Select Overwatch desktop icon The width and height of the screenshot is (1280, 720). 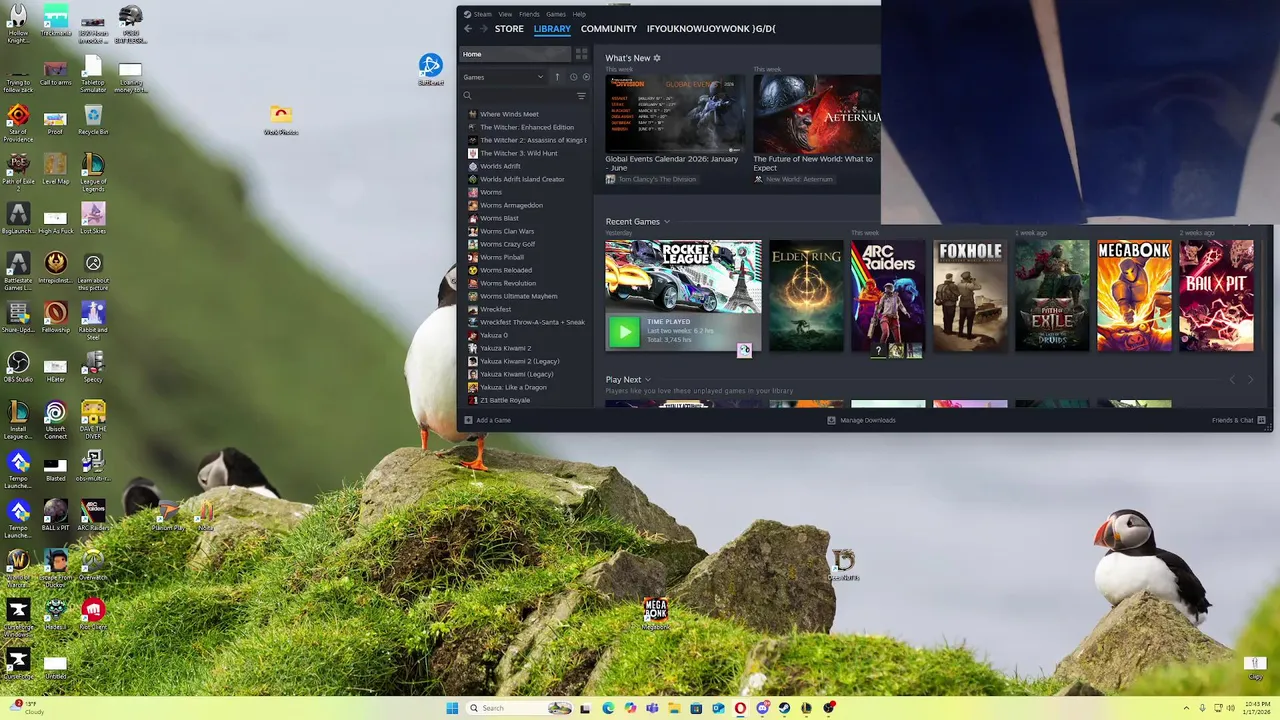coord(93,566)
